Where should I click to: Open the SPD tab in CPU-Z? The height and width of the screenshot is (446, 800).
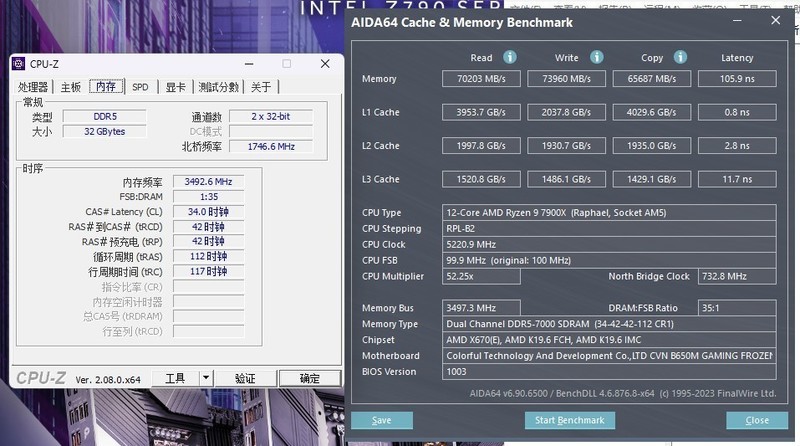[x=140, y=87]
